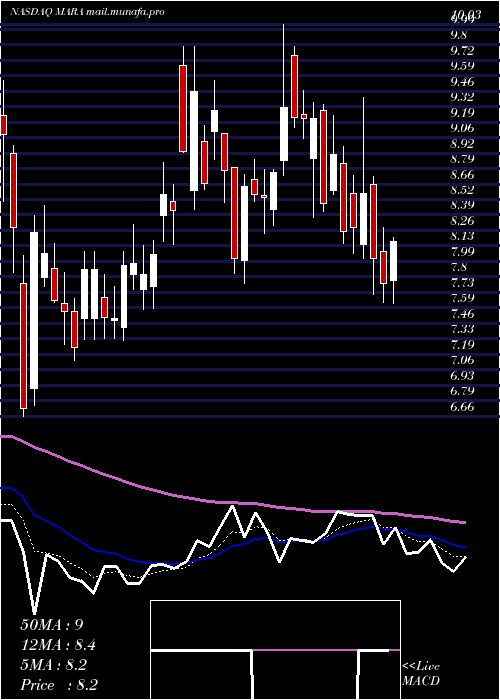Click the 6.66 price axis label
This screenshot has height=700, width=500.
click(462, 407)
